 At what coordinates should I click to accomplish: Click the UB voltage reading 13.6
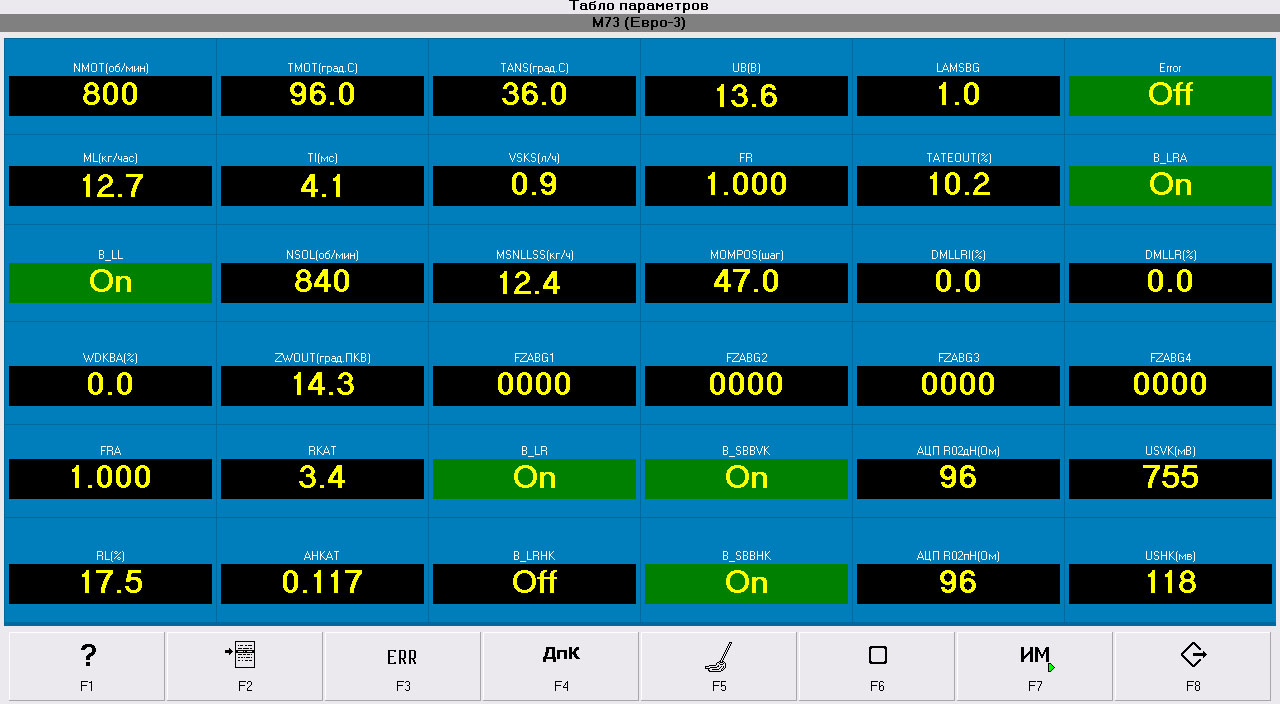746,96
